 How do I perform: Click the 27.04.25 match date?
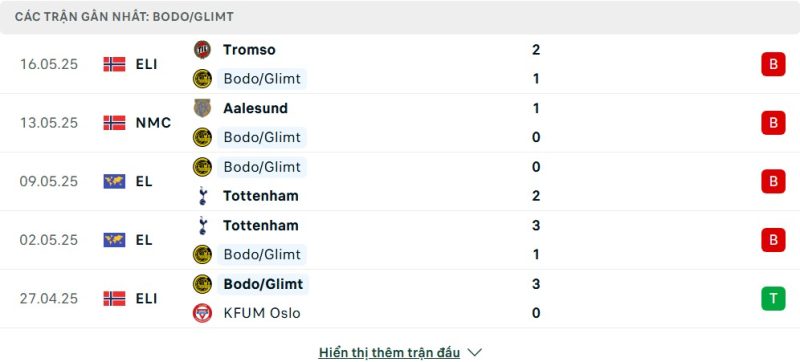(49, 298)
